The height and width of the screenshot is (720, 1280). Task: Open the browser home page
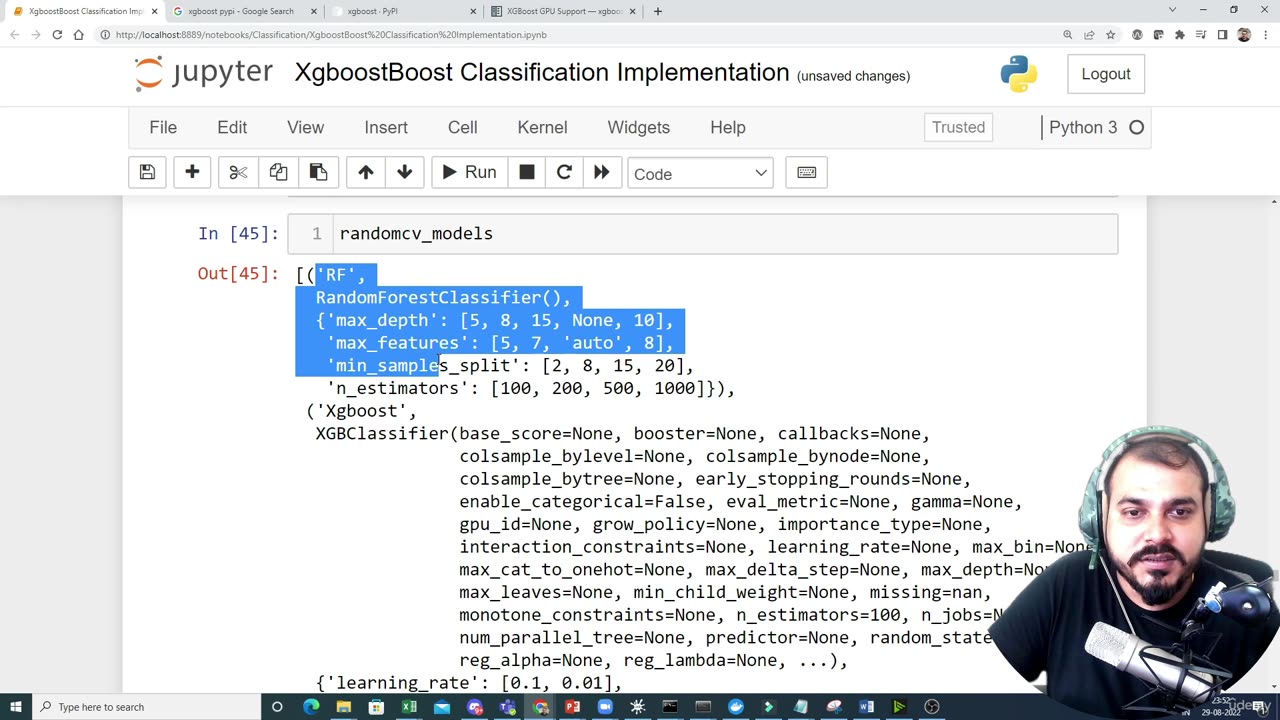click(78, 35)
